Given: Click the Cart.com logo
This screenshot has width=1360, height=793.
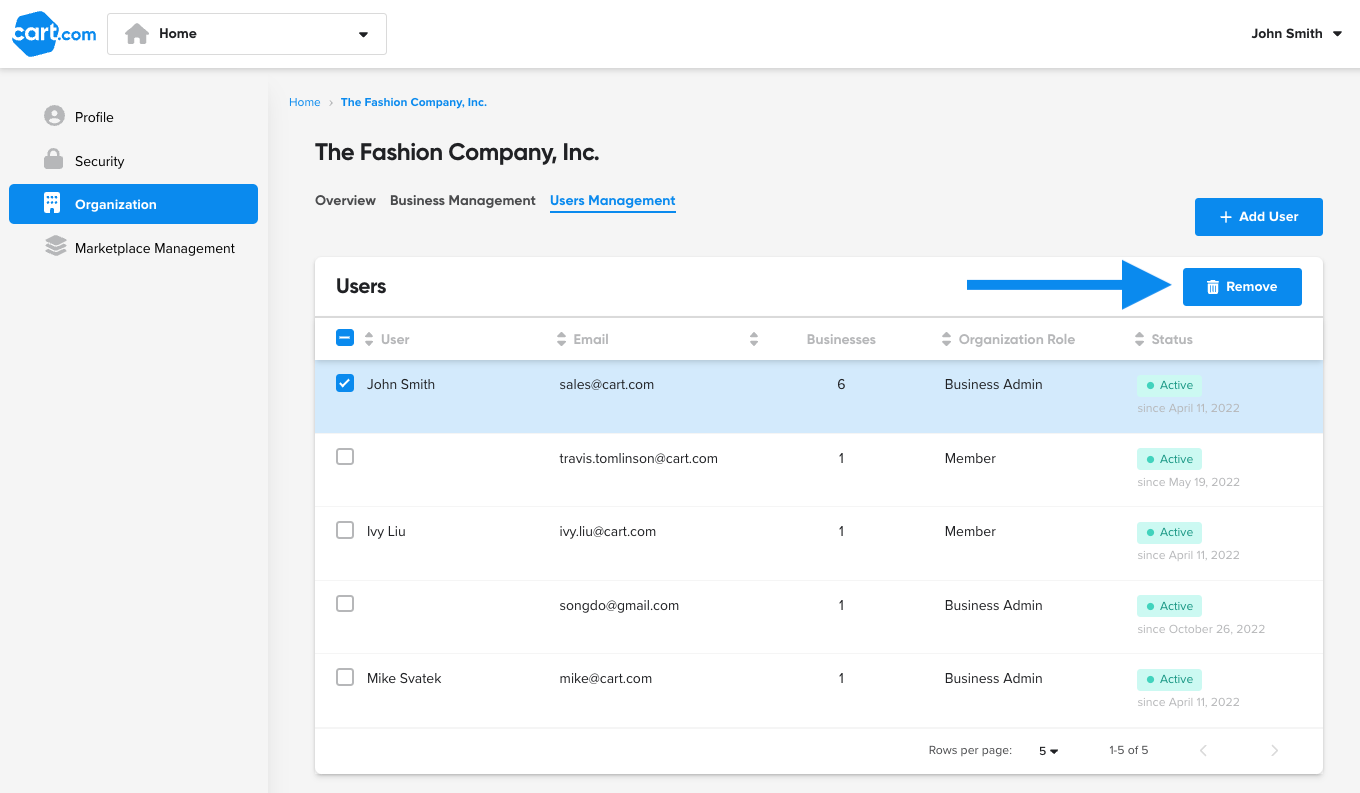Looking at the screenshot, I should tap(54, 34).
